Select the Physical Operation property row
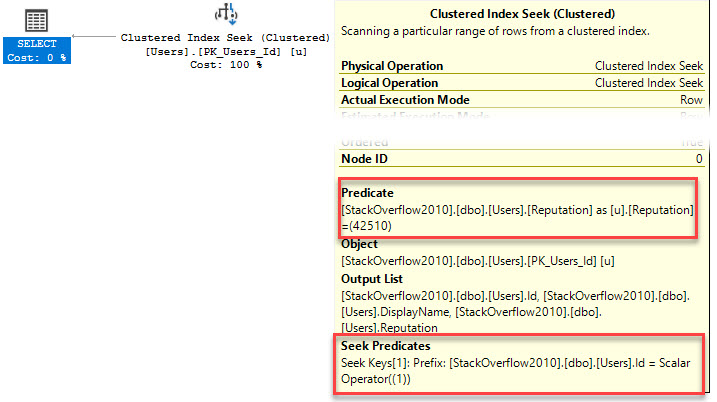 [521, 66]
